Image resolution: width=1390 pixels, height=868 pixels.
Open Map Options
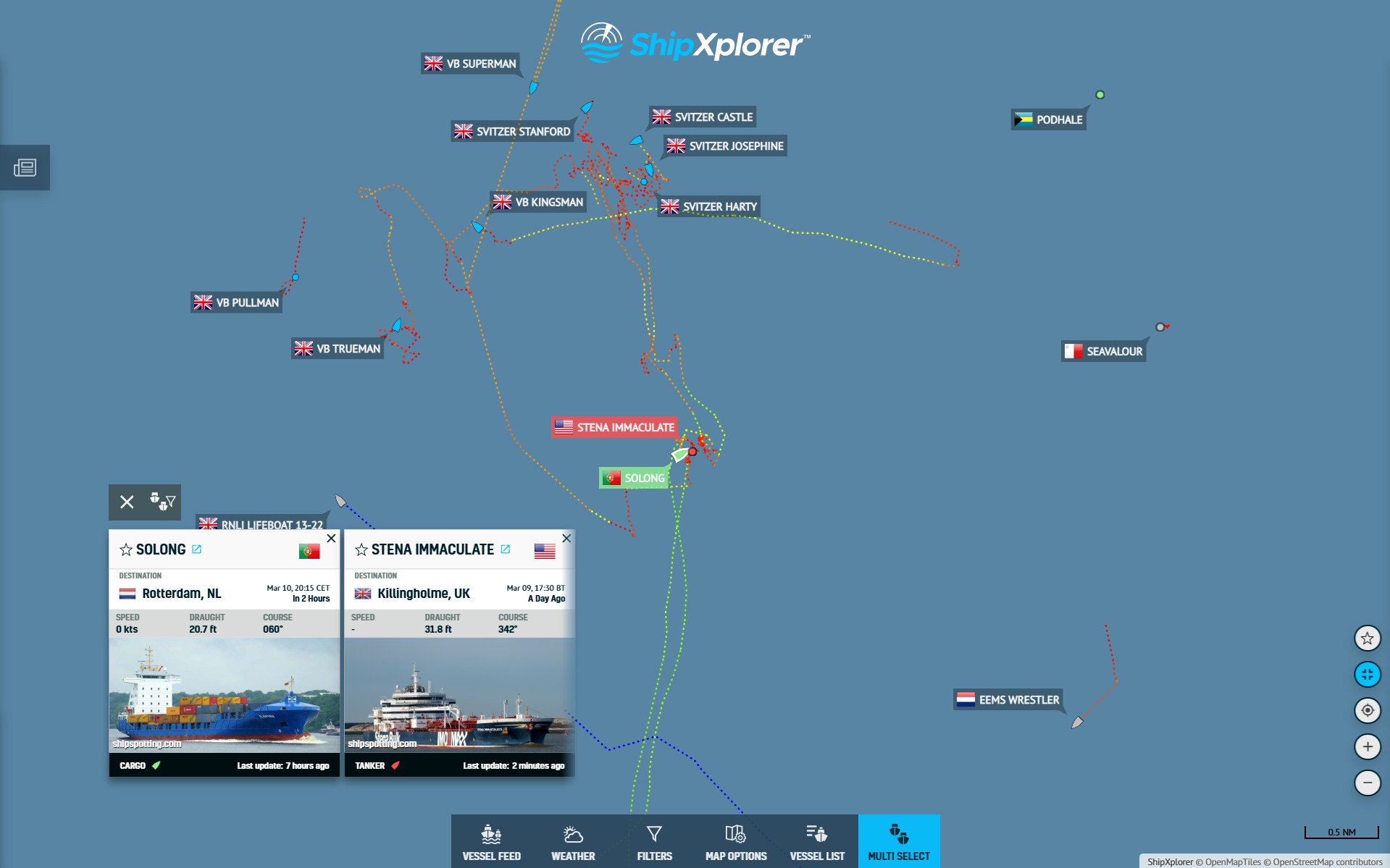pyautogui.click(x=736, y=842)
